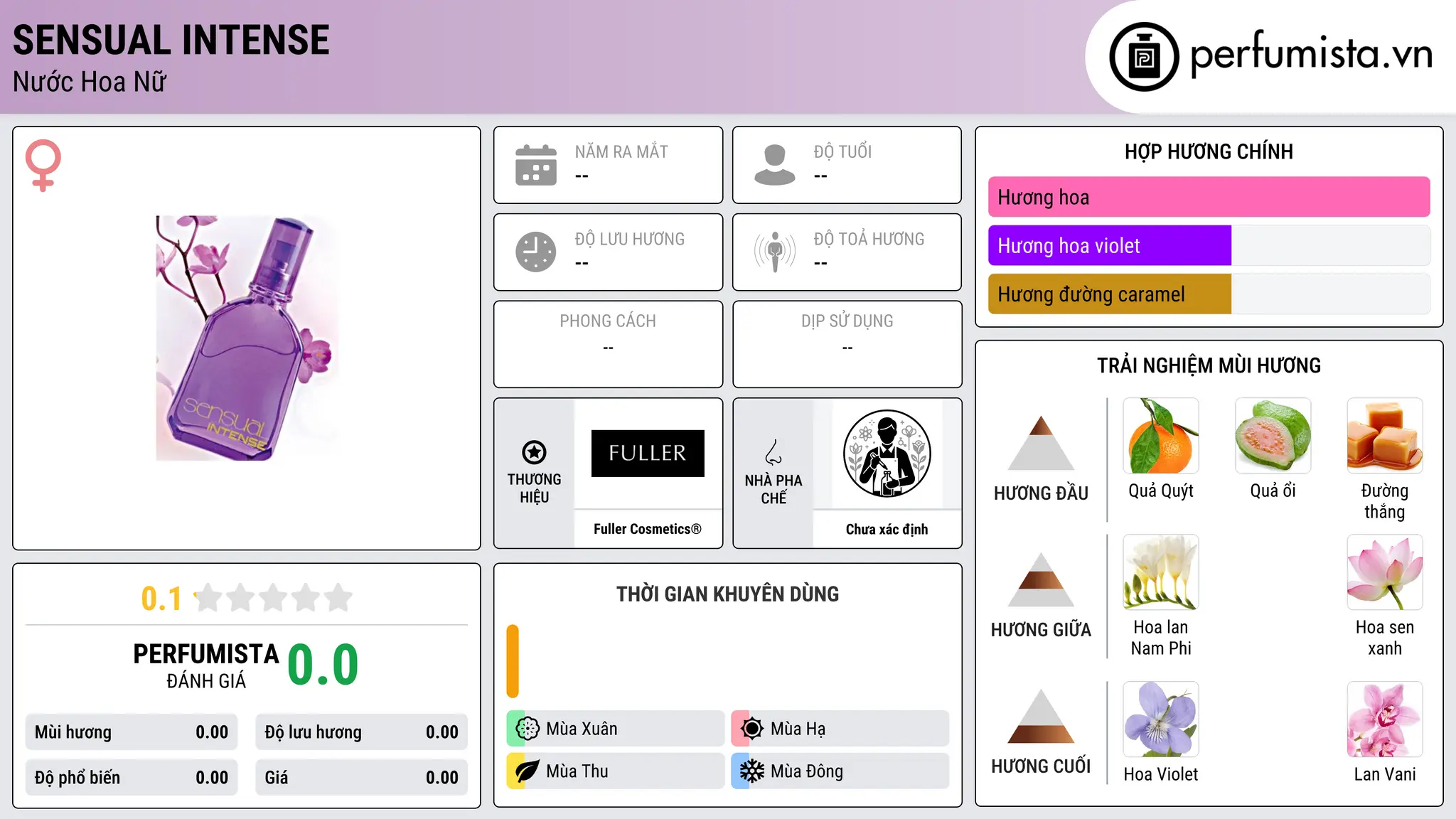Viewport: 1456px width, 819px height.
Task: Click the gray rating stars row
Action: pos(274,598)
